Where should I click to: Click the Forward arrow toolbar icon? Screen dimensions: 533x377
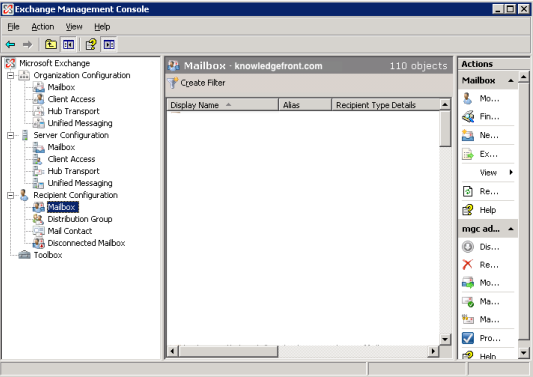(28, 45)
